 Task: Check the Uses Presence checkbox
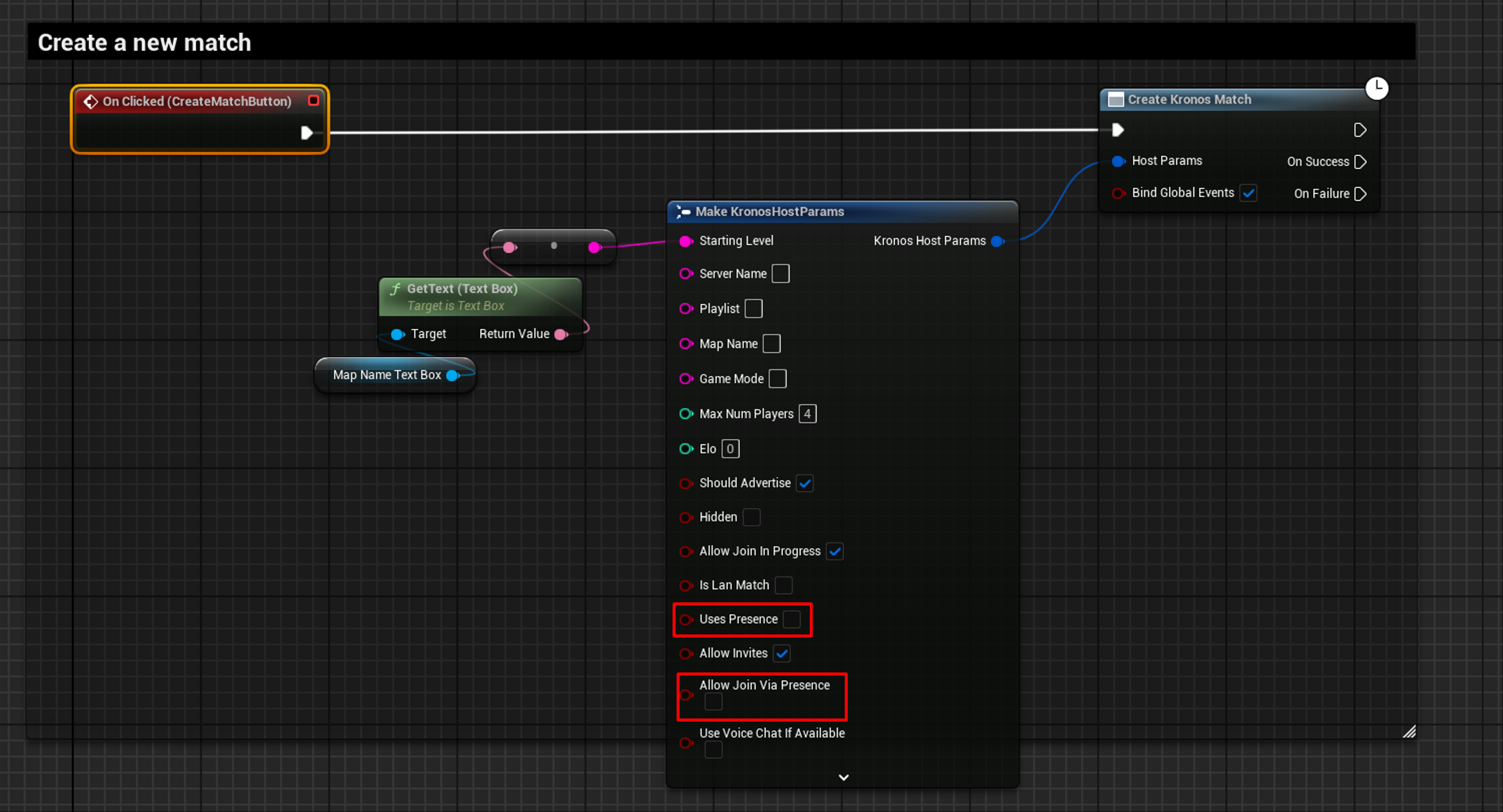792,619
